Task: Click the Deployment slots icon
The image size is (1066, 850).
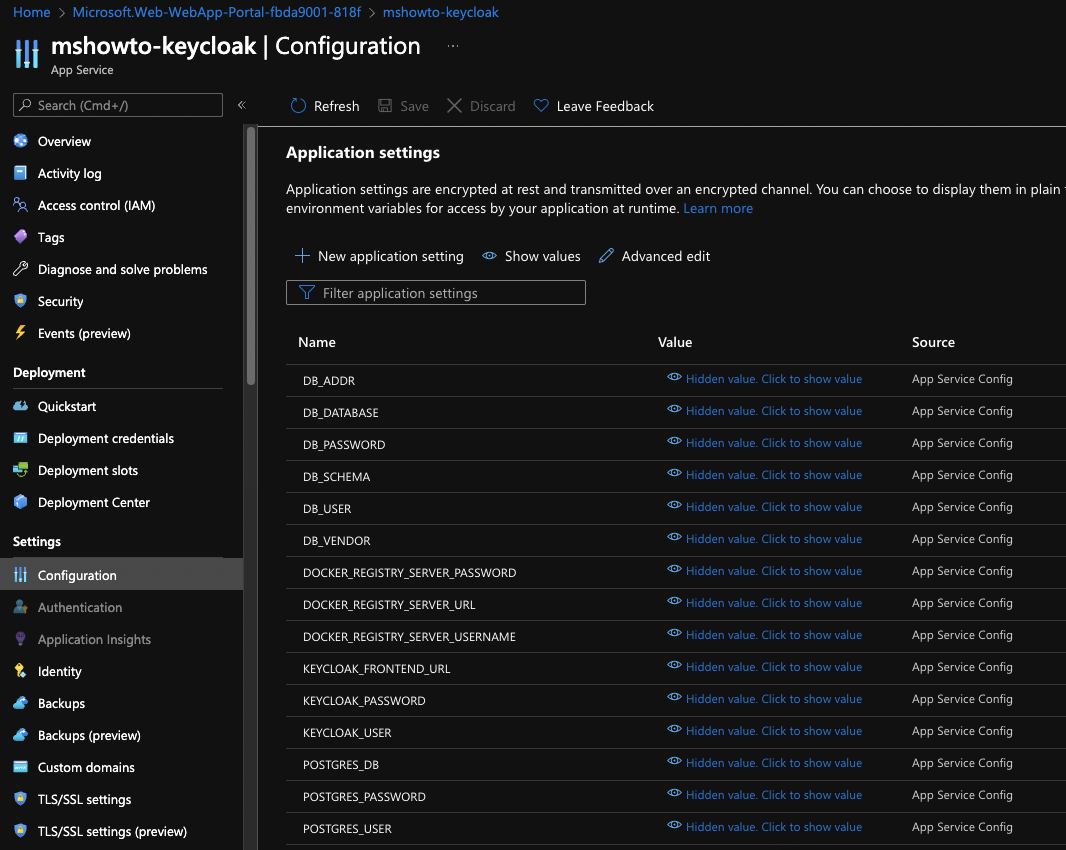Action: coord(20,470)
